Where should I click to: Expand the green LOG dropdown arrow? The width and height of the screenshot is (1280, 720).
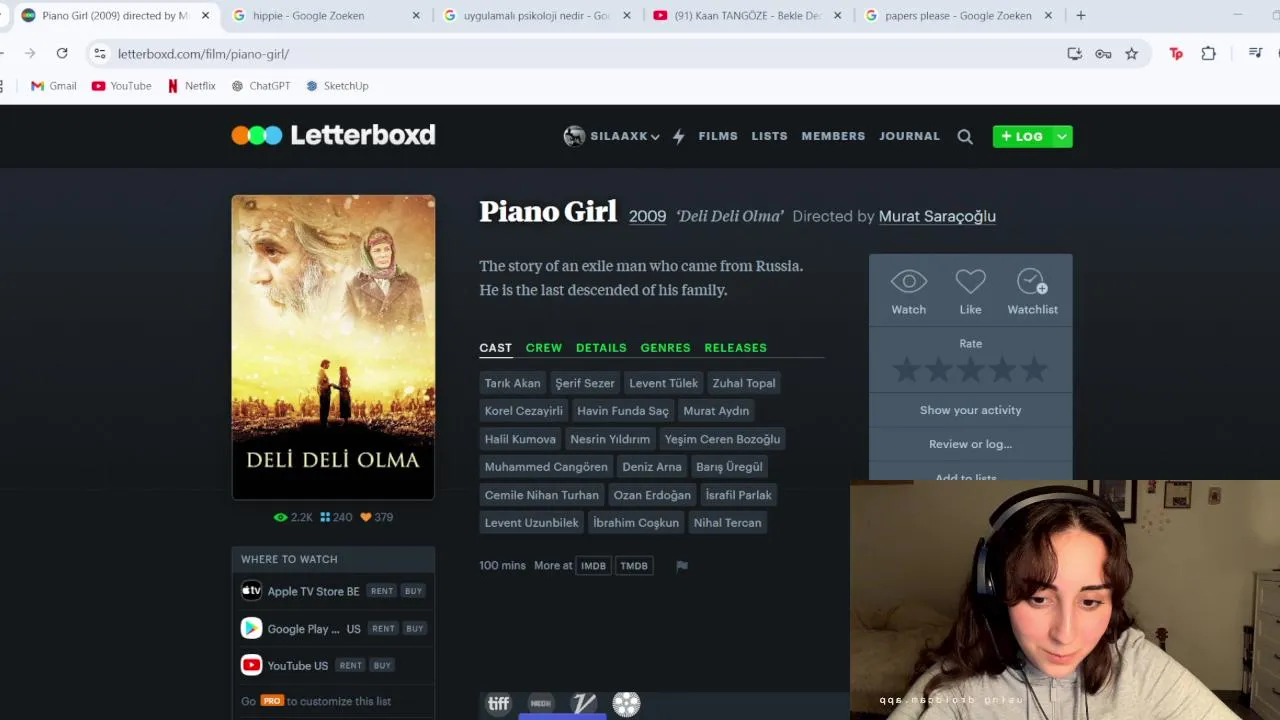pos(1062,136)
